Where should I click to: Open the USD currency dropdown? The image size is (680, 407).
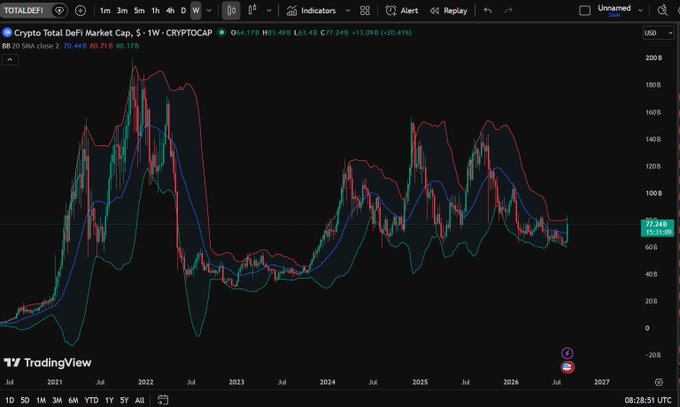pos(658,33)
